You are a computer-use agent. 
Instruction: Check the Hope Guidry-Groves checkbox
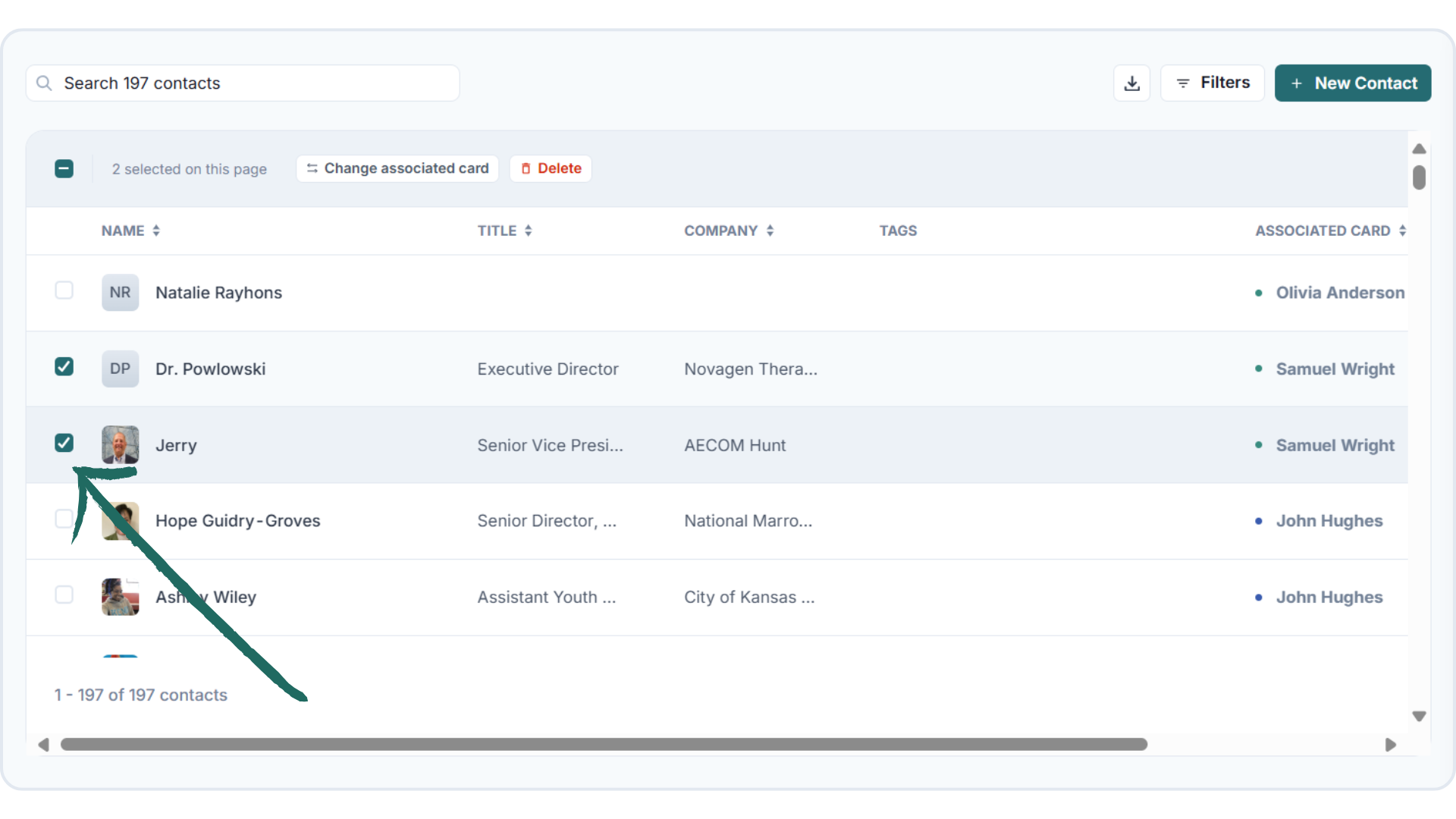(64, 519)
